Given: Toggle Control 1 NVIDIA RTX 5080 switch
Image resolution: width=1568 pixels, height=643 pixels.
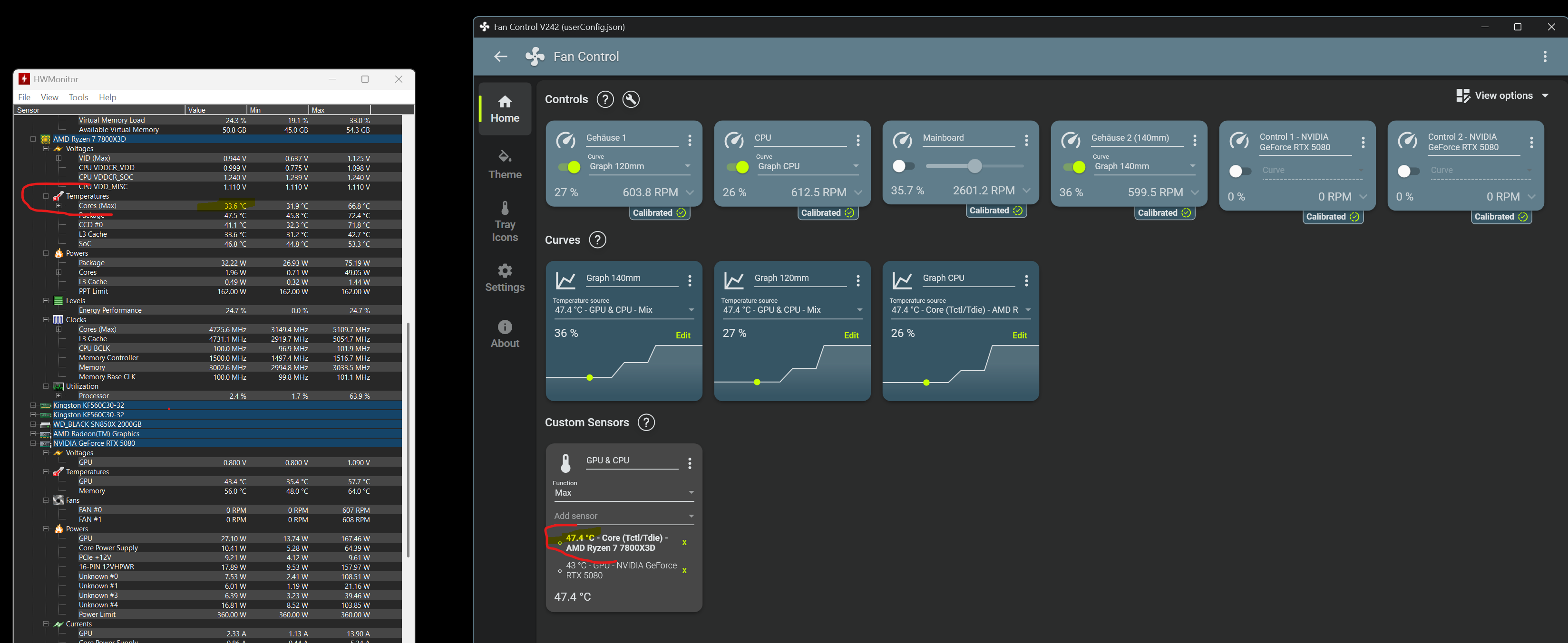Looking at the screenshot, I should pyautogui.click(x=1239, y=172).
